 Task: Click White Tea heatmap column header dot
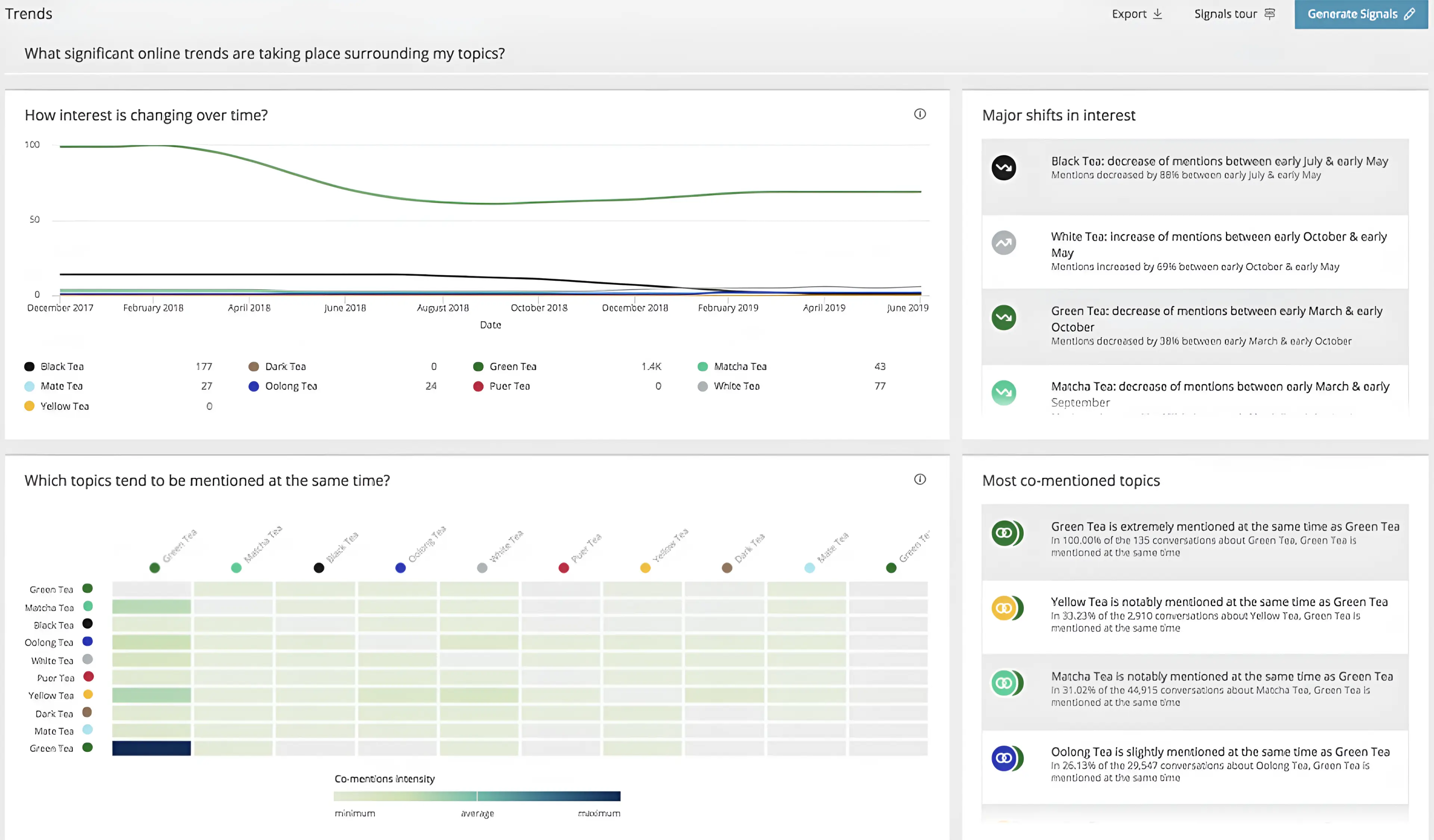click(x=482, y=567)
